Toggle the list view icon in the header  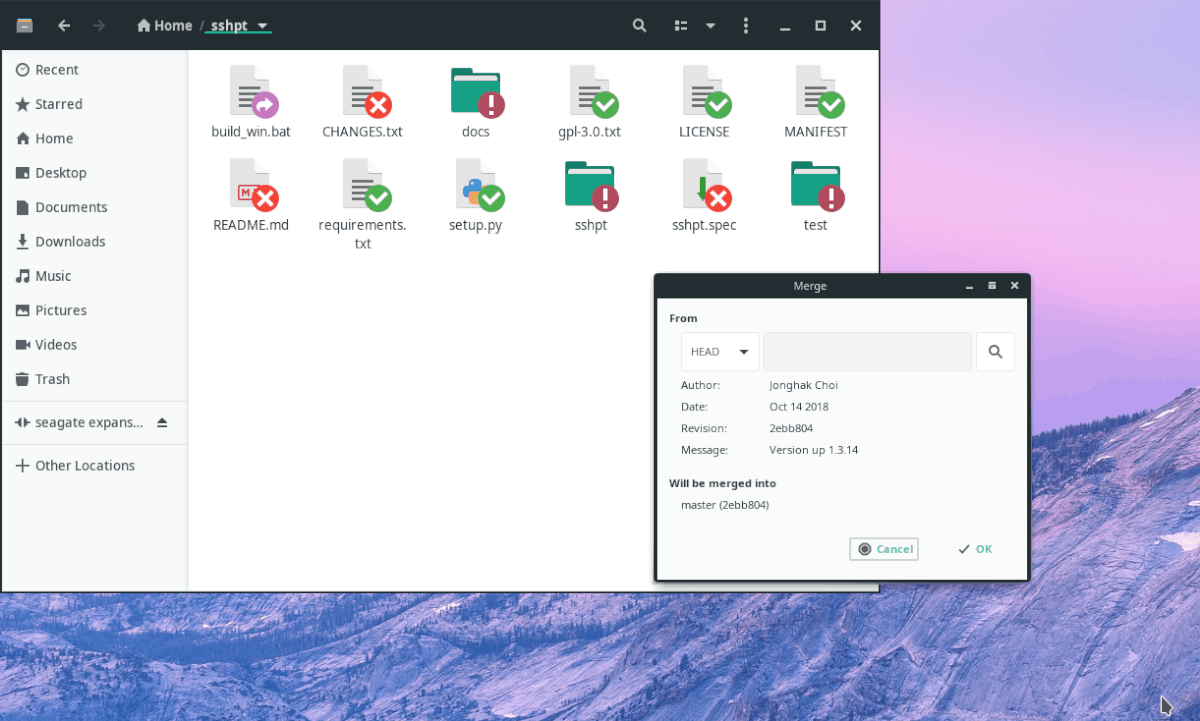(x=682, y=26)
